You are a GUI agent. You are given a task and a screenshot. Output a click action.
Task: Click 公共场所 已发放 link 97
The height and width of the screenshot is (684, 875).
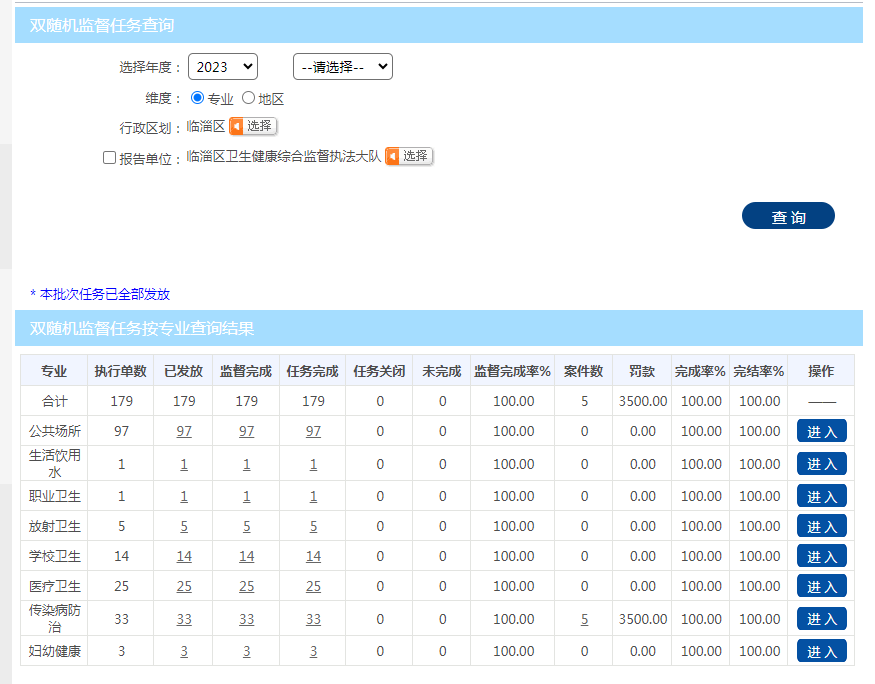pos(184,431)
